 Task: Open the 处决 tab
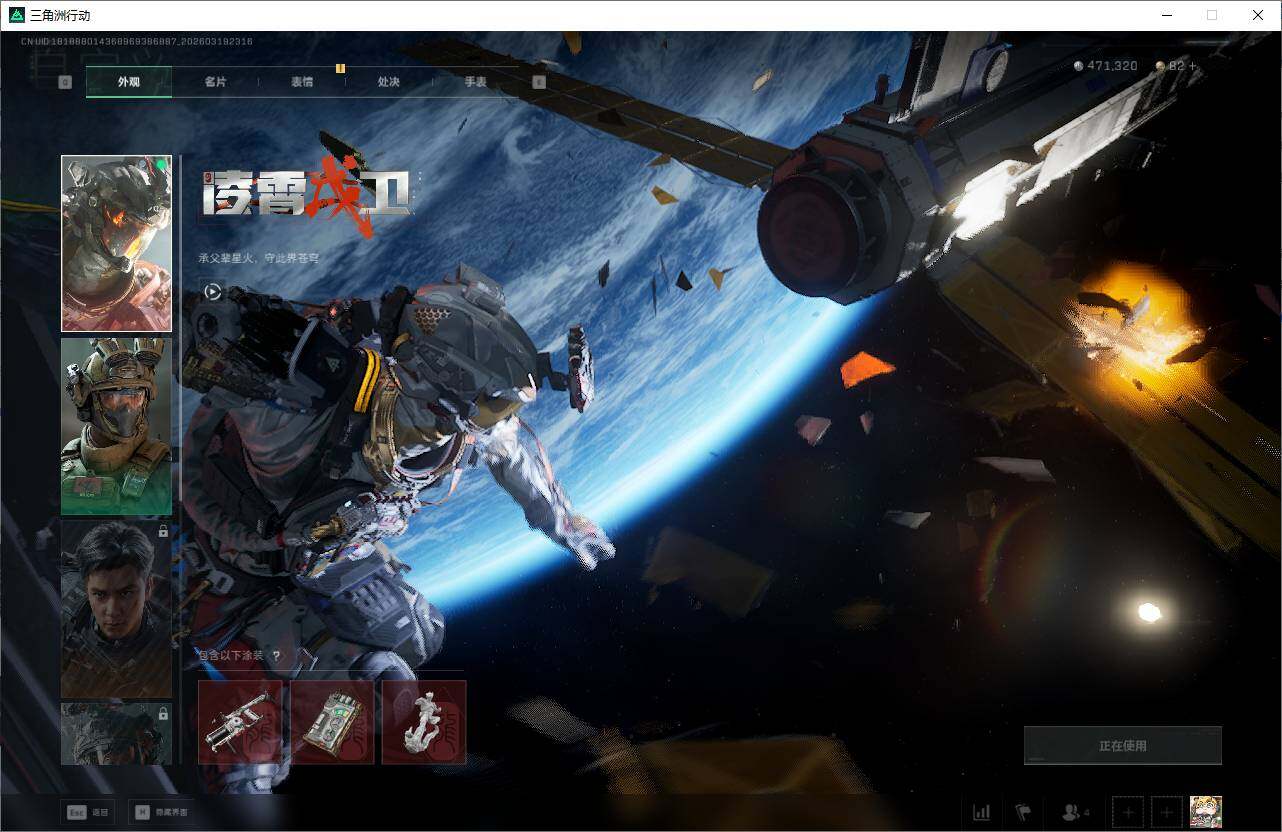pos(389,82)
